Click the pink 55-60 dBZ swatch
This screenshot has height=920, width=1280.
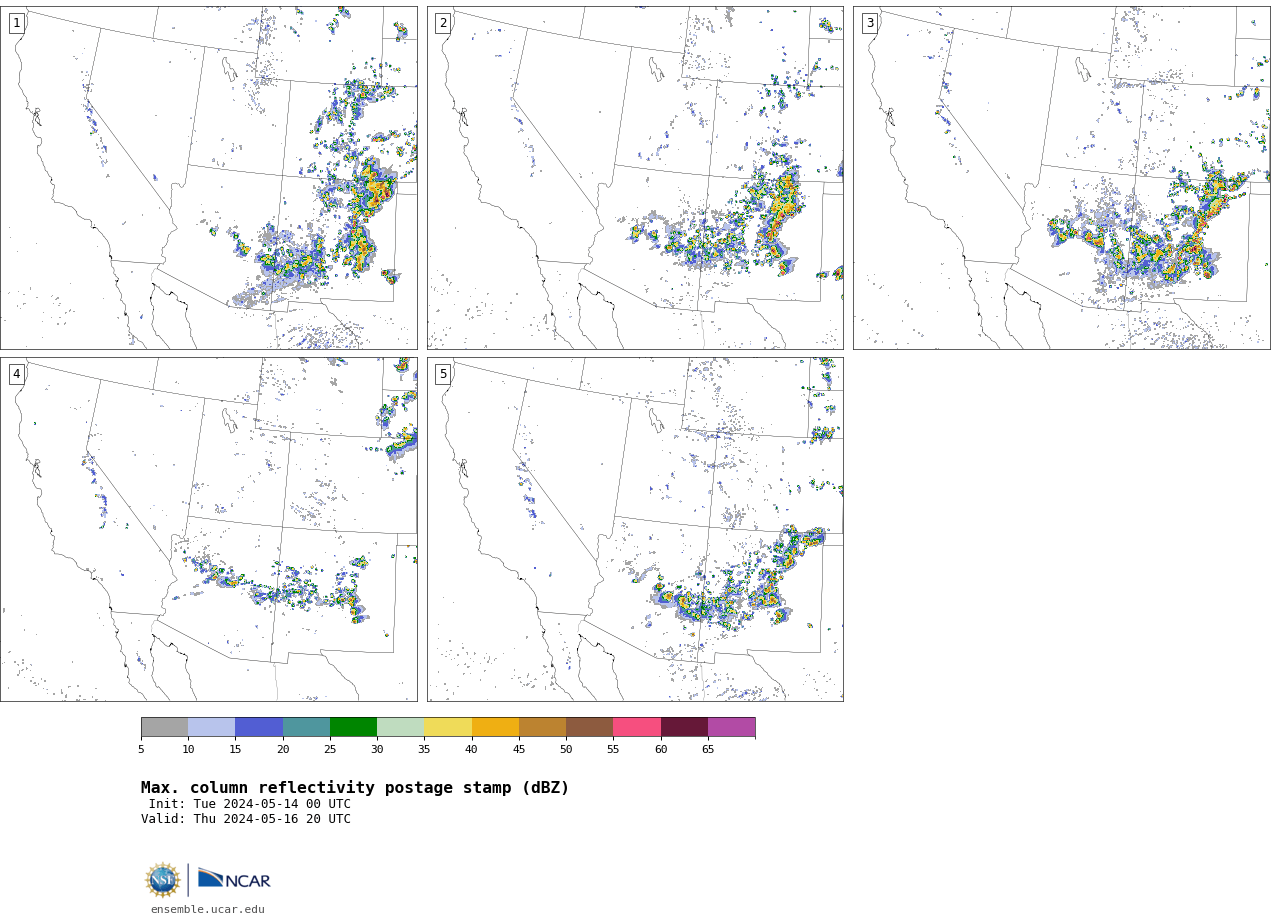[x=637, y=727]
